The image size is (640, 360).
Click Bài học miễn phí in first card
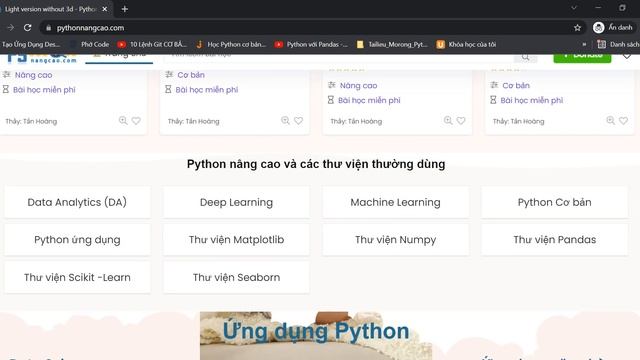pyautogui.click(x=44, y=89)
